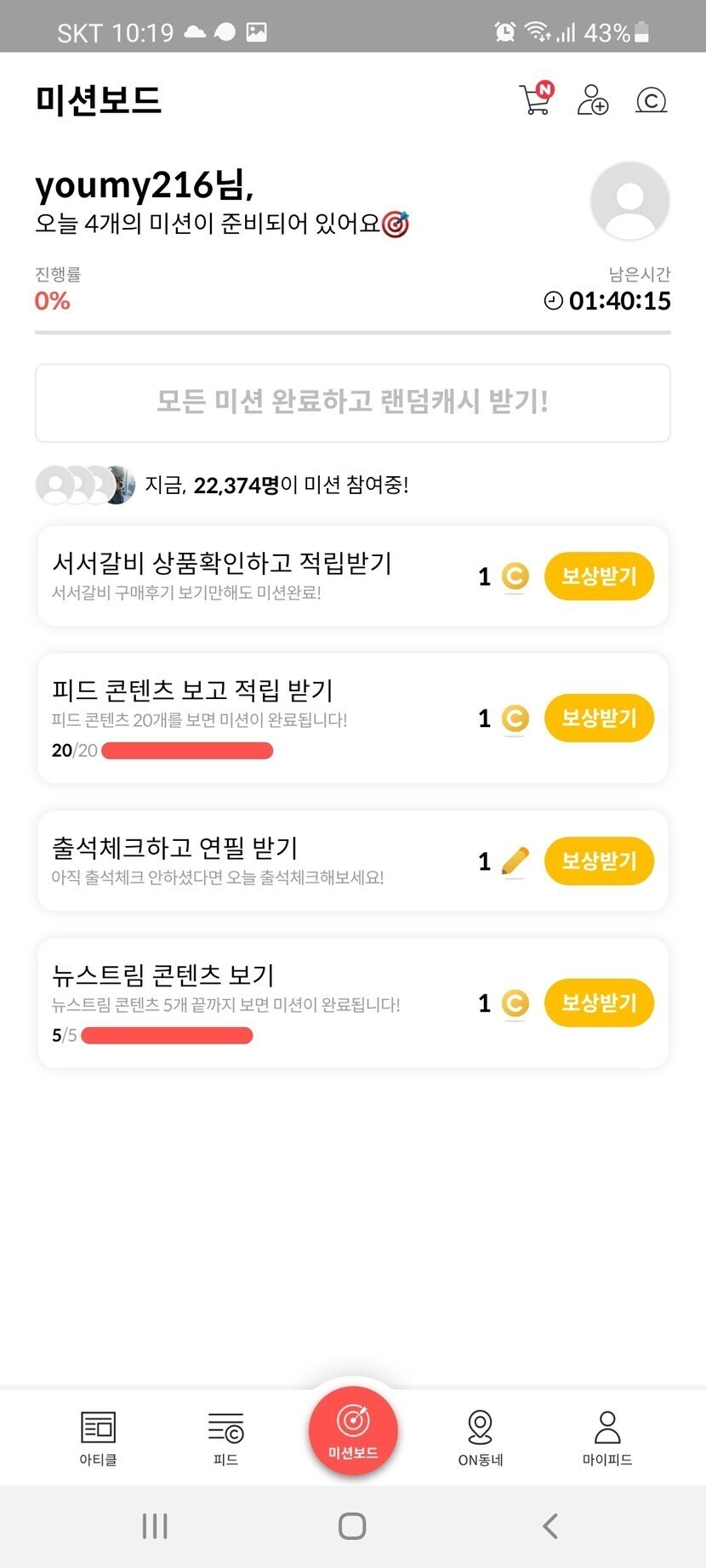Tap the profile avatar picture
Screen dimensions: 706x1568
(629, 202)
